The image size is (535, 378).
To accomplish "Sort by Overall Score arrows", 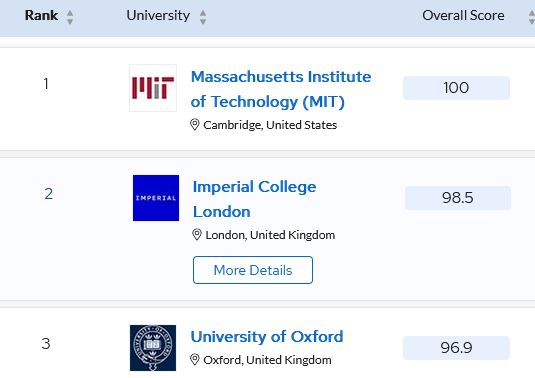I will tap(532, 17).
